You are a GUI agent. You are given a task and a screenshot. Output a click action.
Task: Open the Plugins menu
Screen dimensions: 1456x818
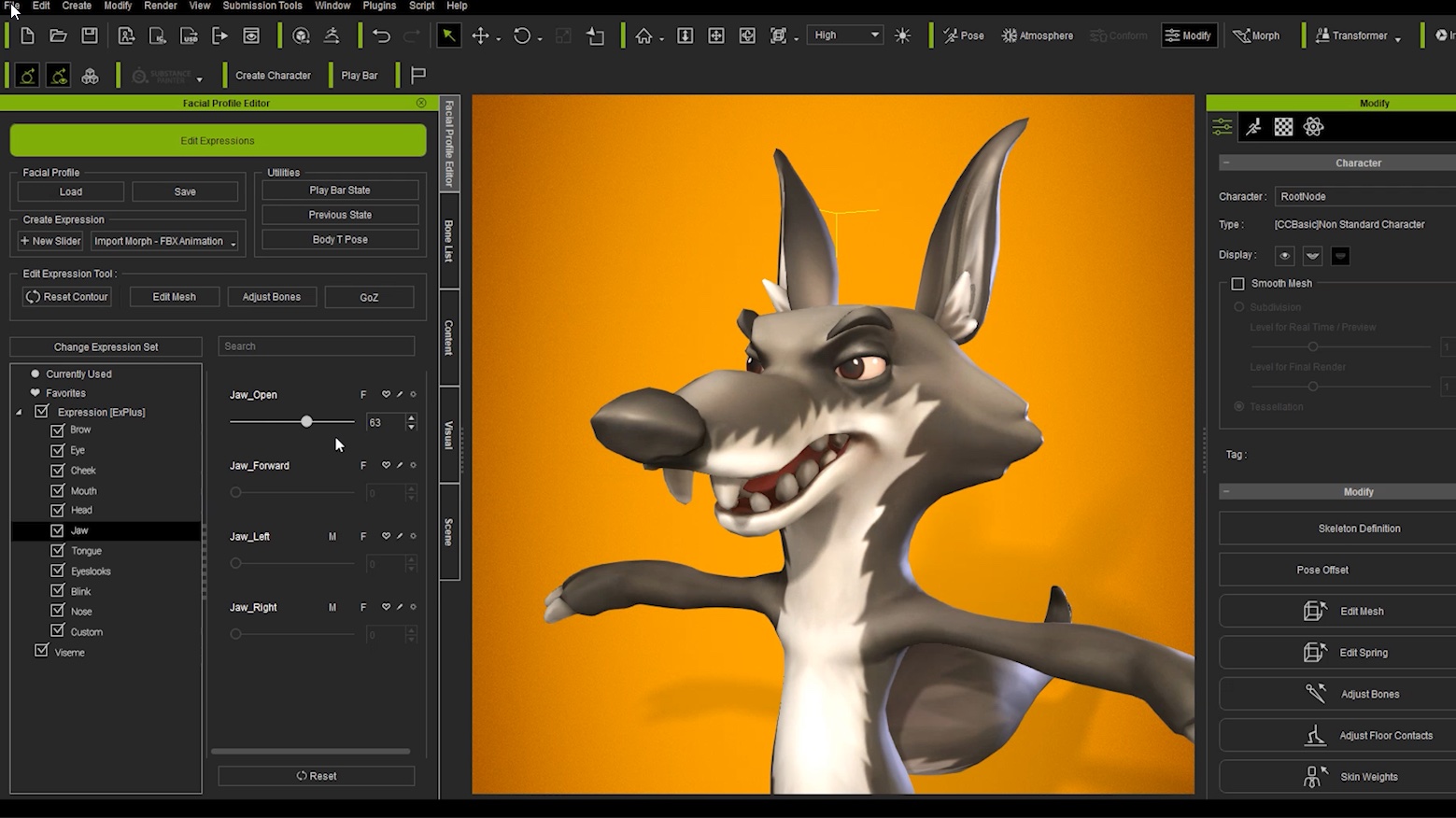pyautogui.click(x=379, y=6)
